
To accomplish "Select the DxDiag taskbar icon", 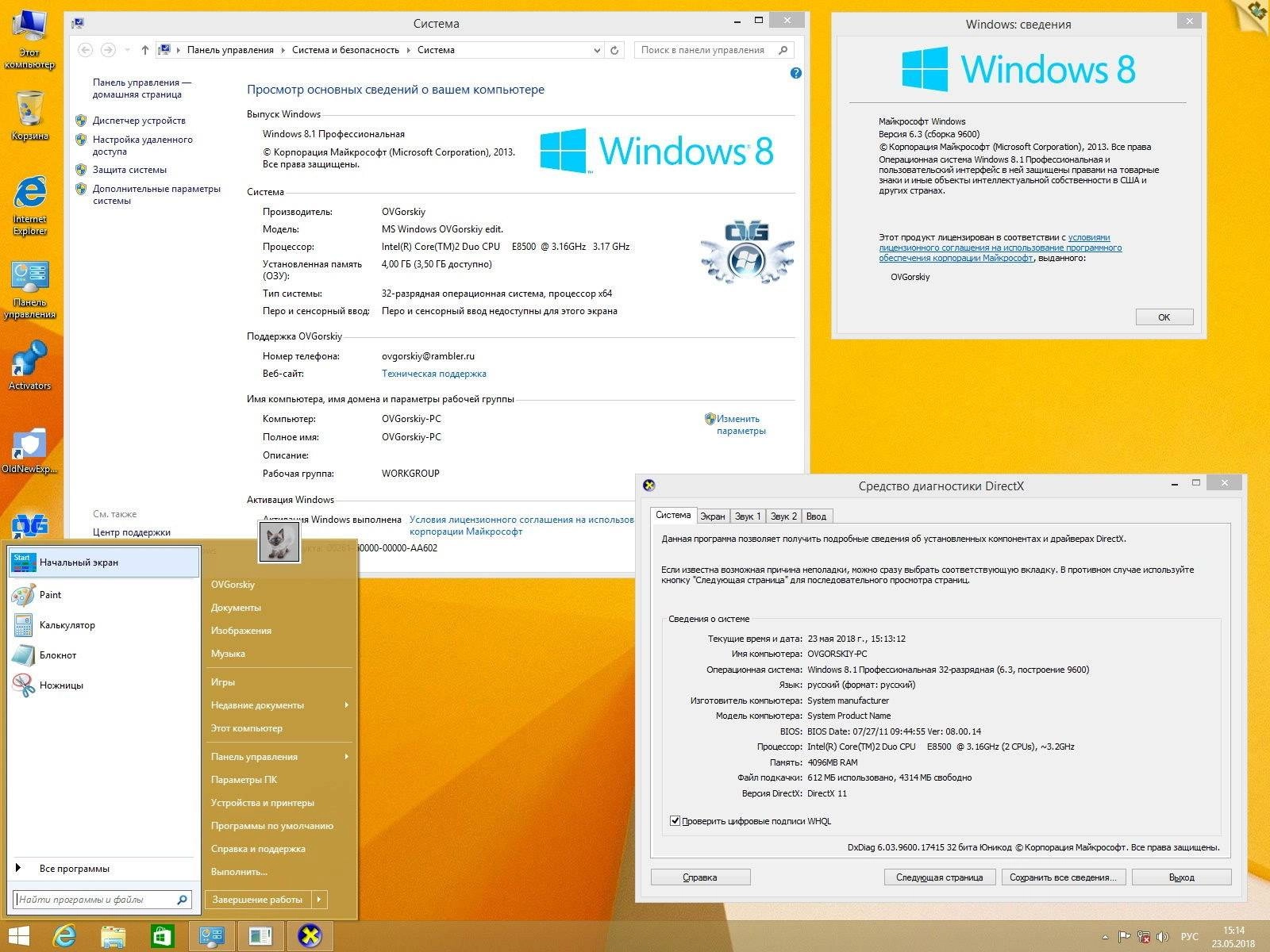I will point(310,936).
